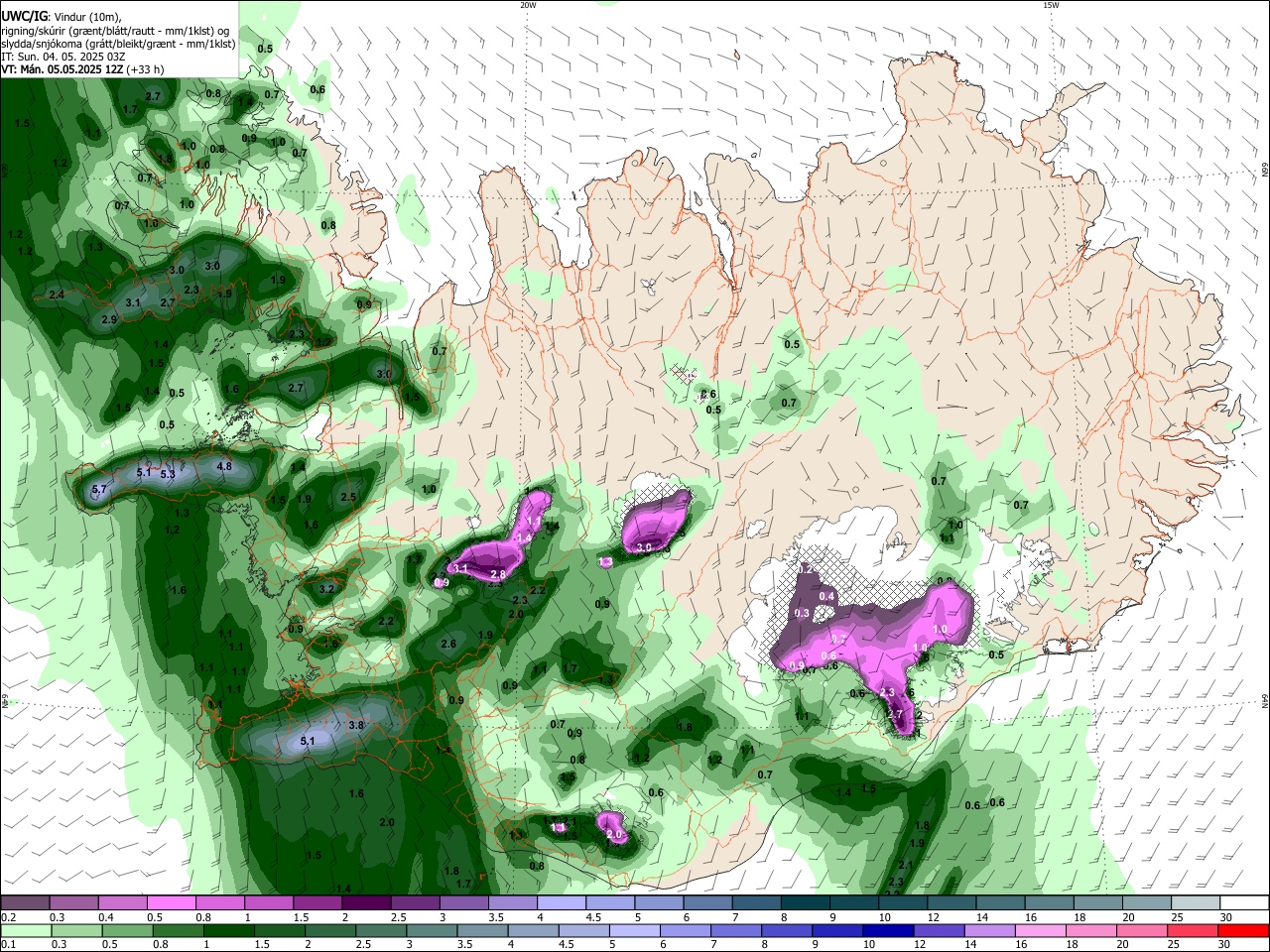Click the 0.4 value on the glacier

pos(827,596)
